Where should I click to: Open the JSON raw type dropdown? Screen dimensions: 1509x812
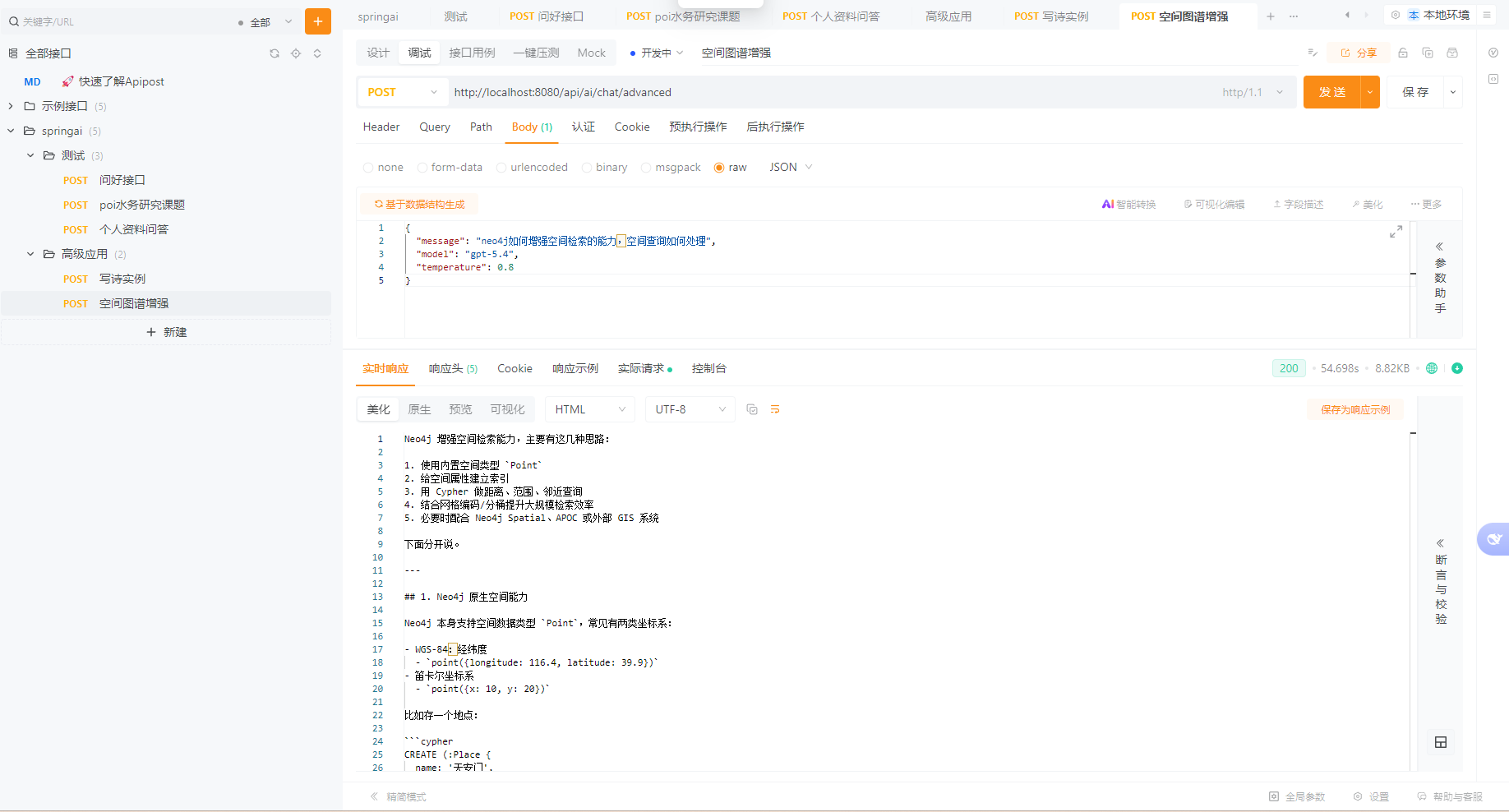pyautogui.click(x=791, y=168)
